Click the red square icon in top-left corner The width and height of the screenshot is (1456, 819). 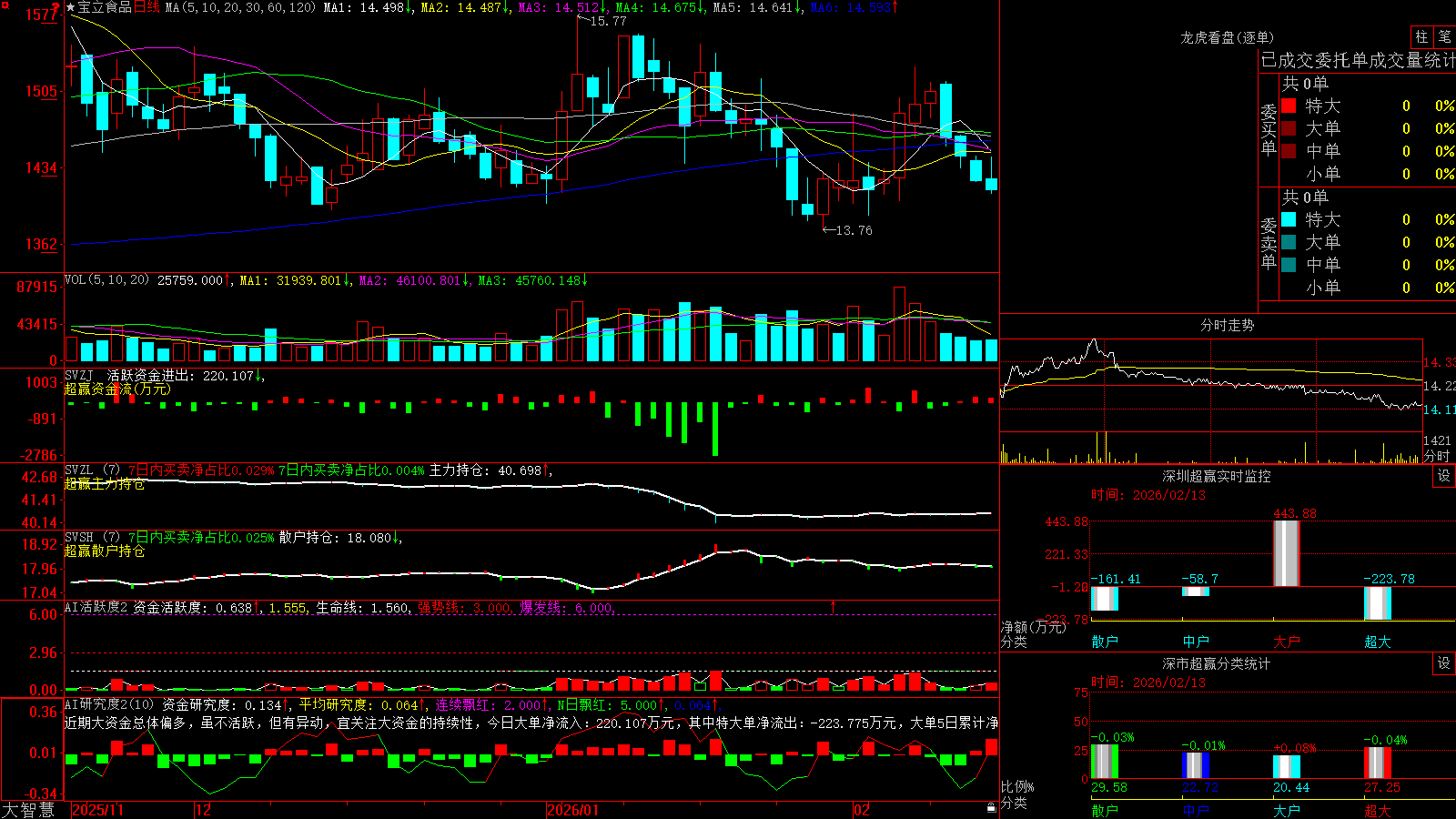[x=5, y=5]
